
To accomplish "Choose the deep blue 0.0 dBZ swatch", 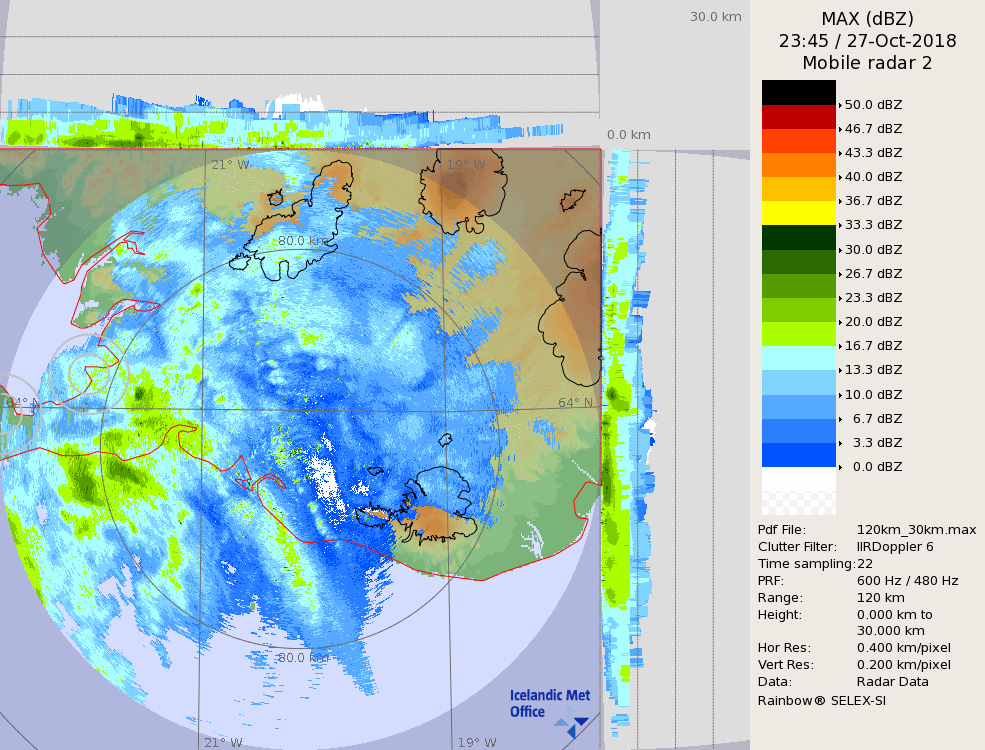I will (798, 455).
